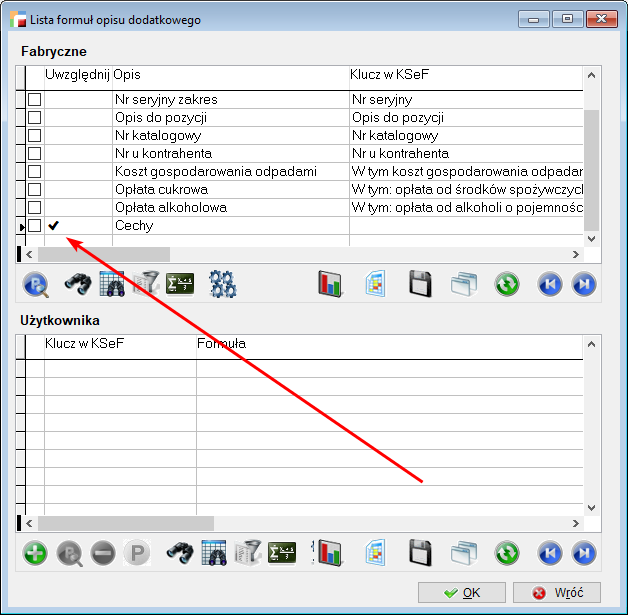Screen dimensions: 628x615
Task: Click the floppy disk save icon in Użytkownika toolbar
Action: click(x=419, y=553)
